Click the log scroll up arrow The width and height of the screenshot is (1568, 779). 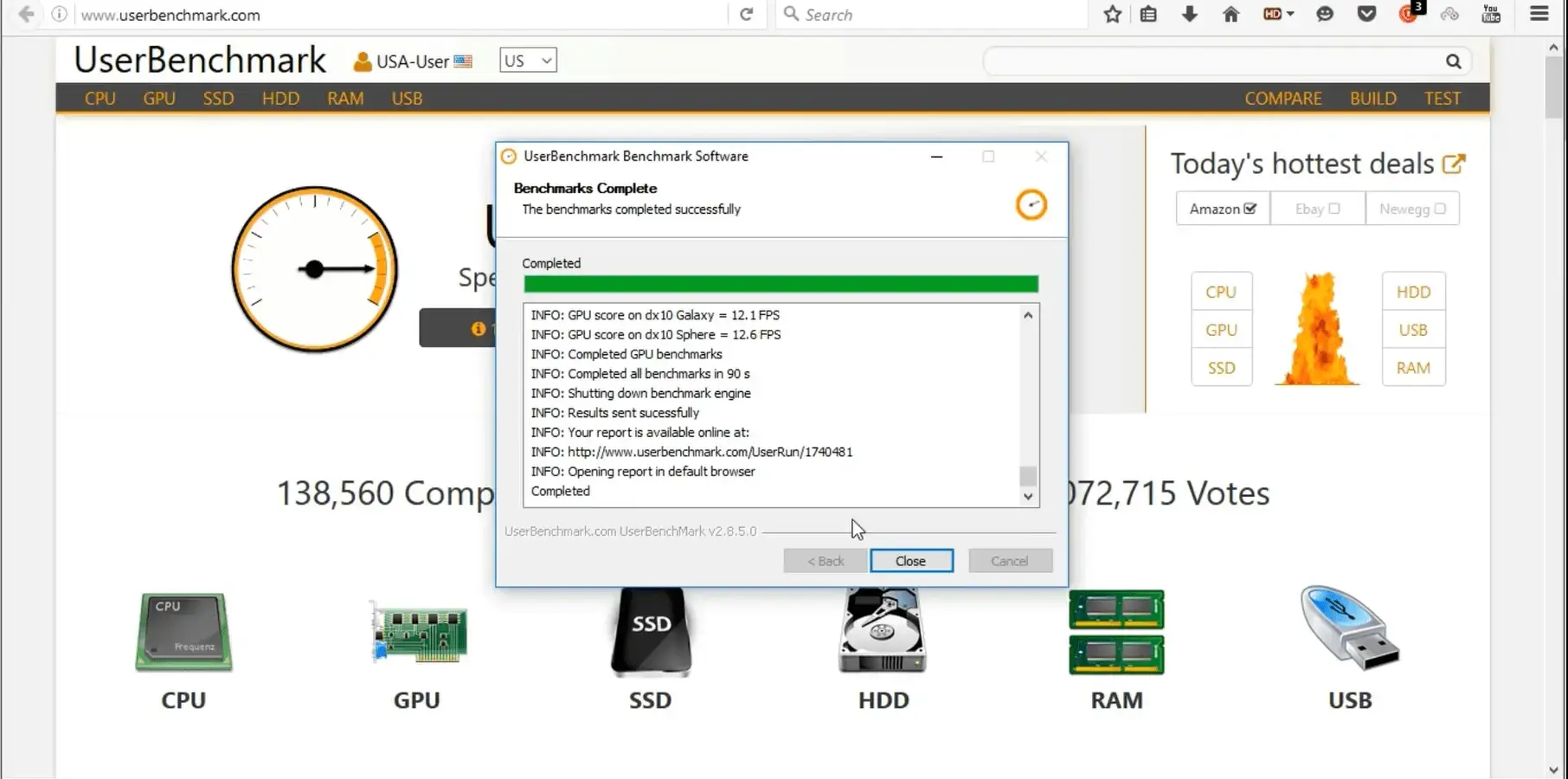point(1028,315)
